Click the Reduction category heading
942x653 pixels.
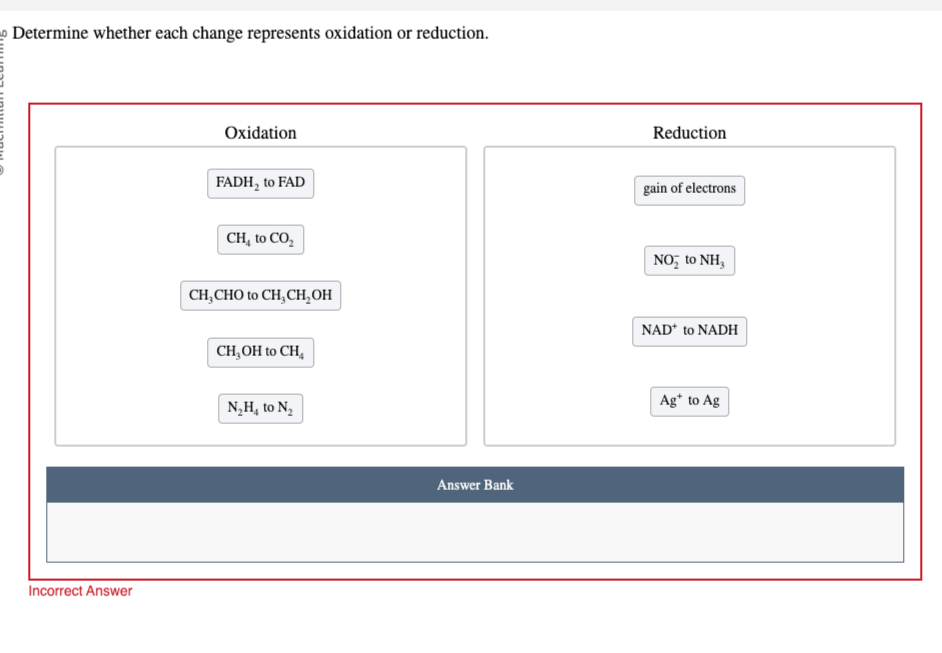click(689, 132)
